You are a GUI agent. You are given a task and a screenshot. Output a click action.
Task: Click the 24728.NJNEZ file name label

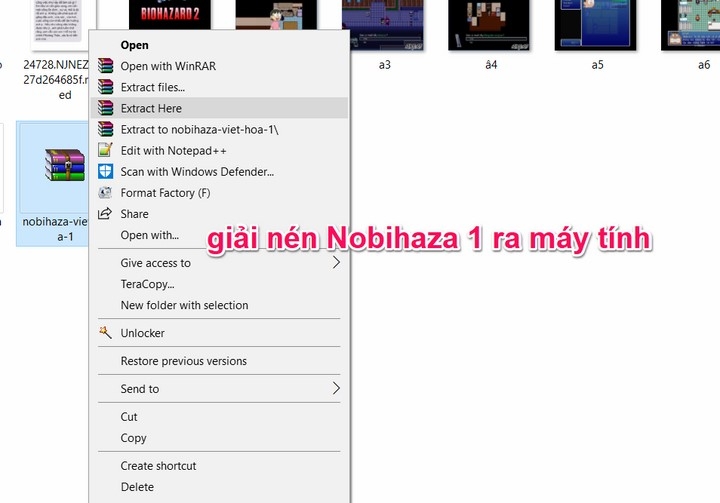(x=56, y=80)
